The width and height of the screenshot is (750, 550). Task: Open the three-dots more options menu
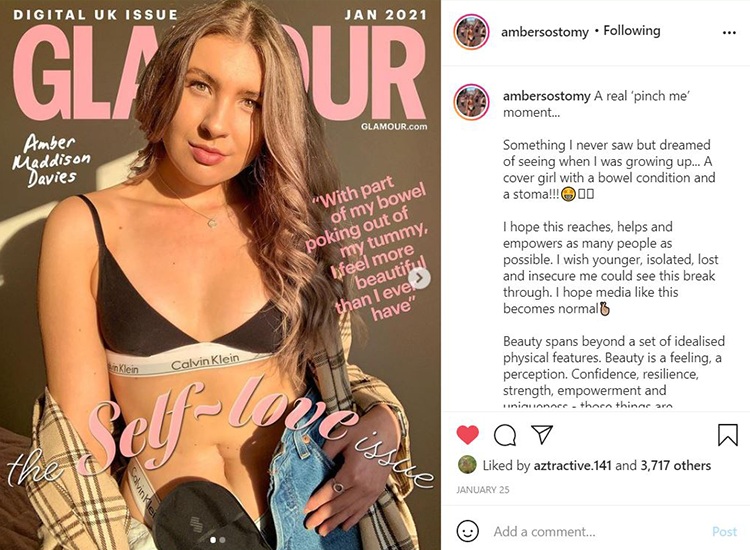pos(729,33)
